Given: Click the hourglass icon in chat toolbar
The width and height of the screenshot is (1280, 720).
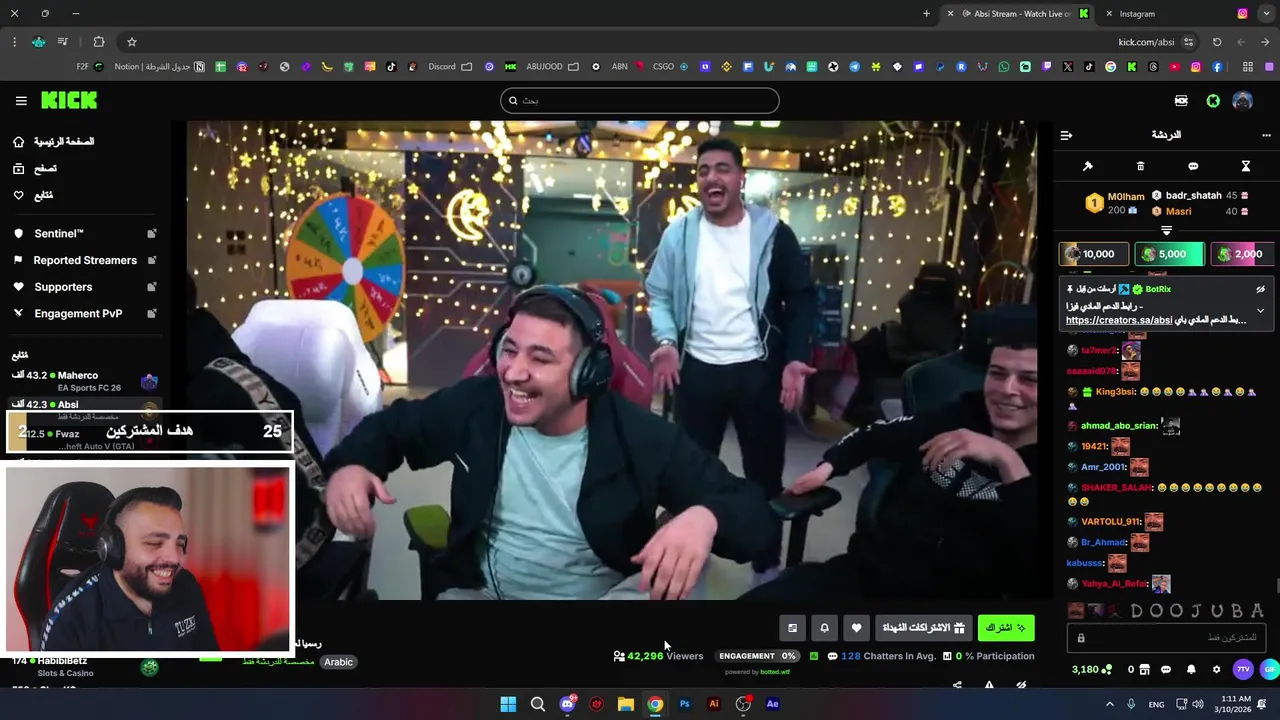Looking at the screenshot, I should [x=1246, y=166].
